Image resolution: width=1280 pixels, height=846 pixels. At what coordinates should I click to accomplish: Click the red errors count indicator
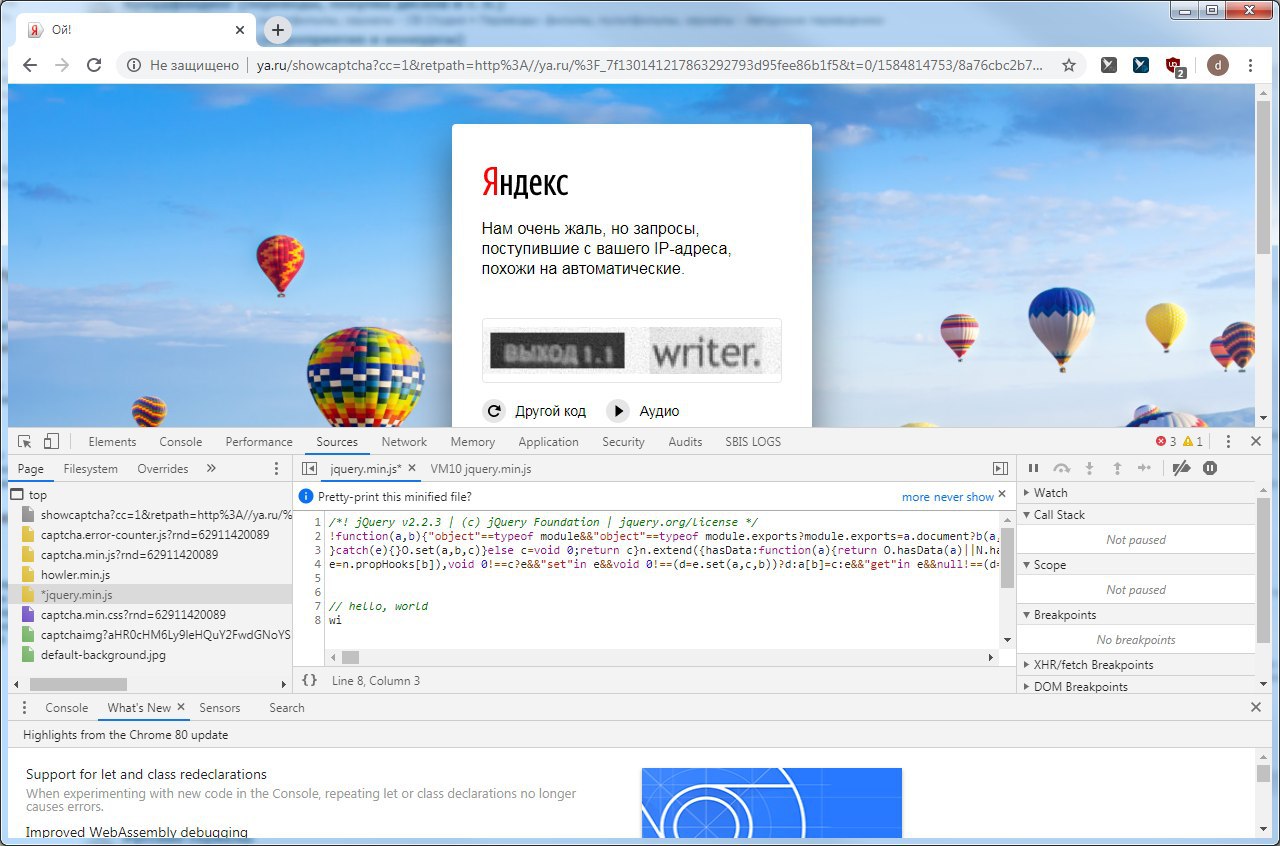(1166, 441)
